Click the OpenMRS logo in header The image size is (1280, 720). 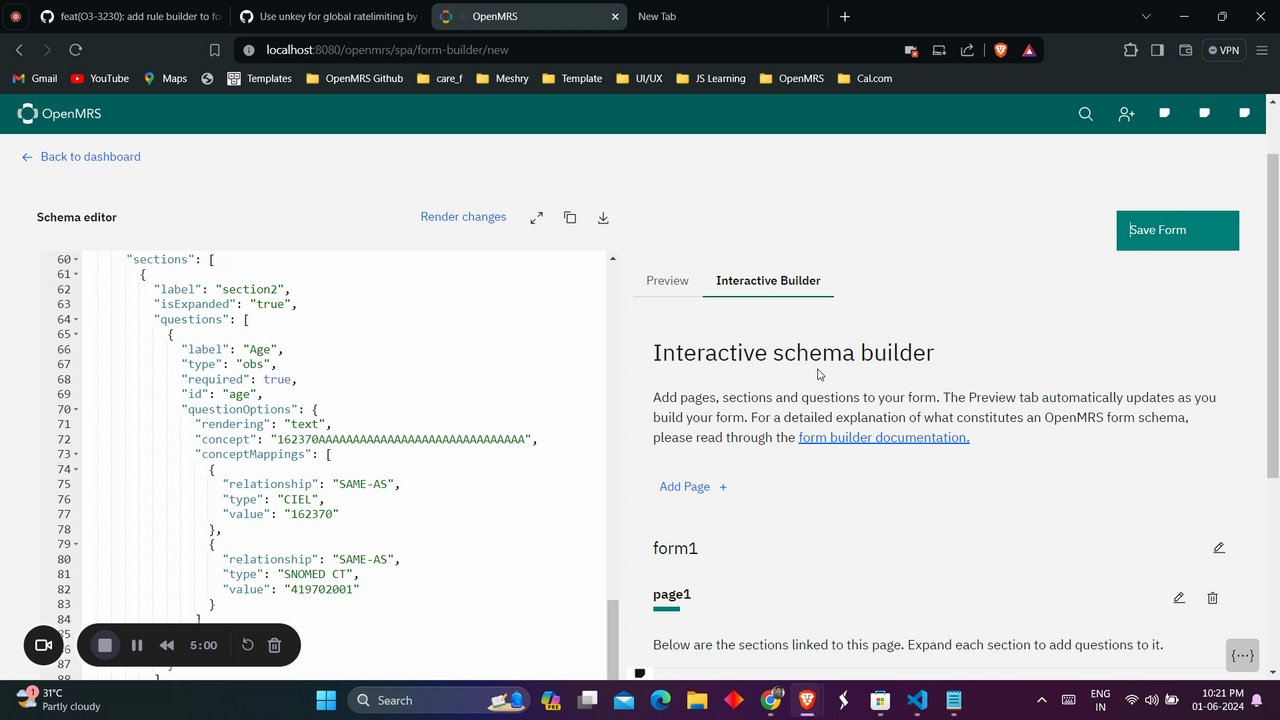(59, 114)
